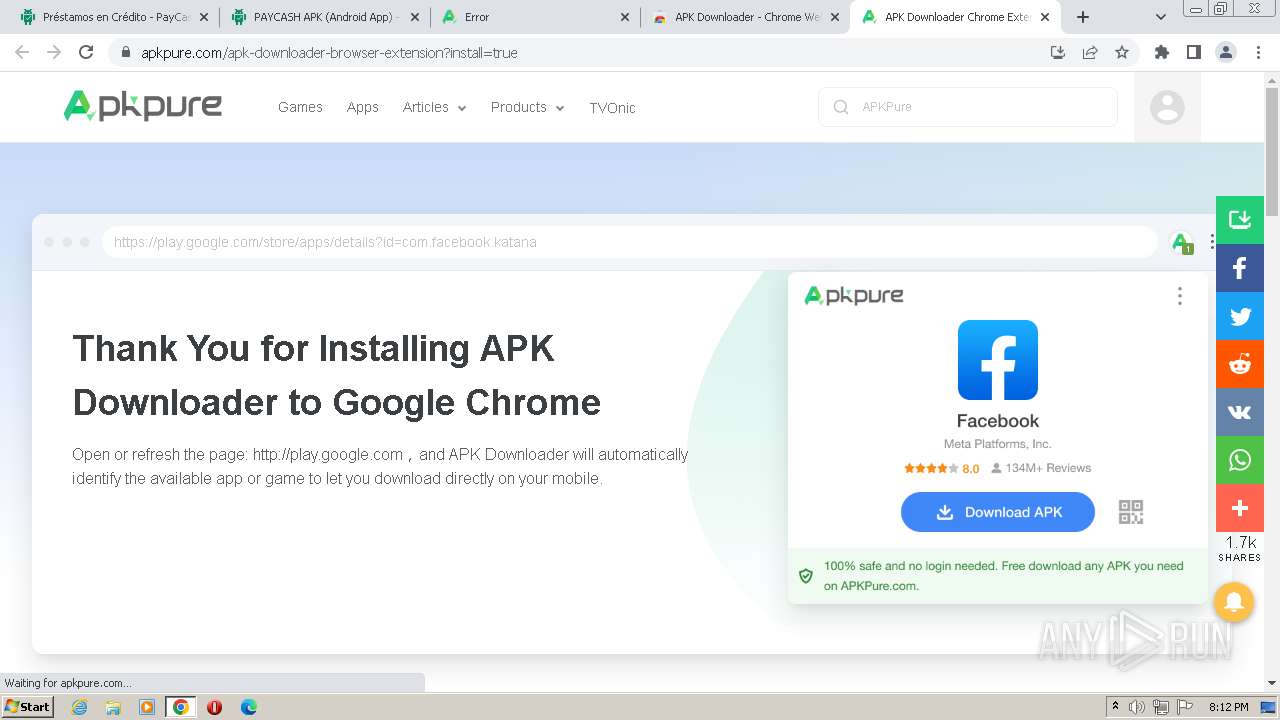Open Internet Explorer from taskbar
Screen dimensions: 1280x720
pyautogui.click(x=79, y=707)
